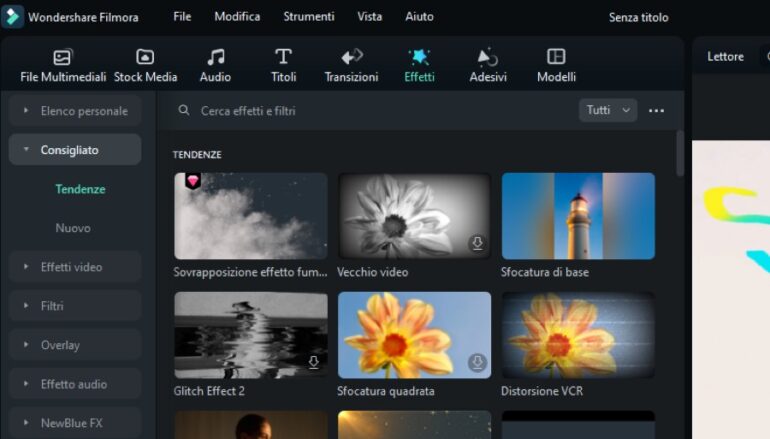Open the three-dots more options menu
Viewport: 770px width, 439px height.
(656, 110)
